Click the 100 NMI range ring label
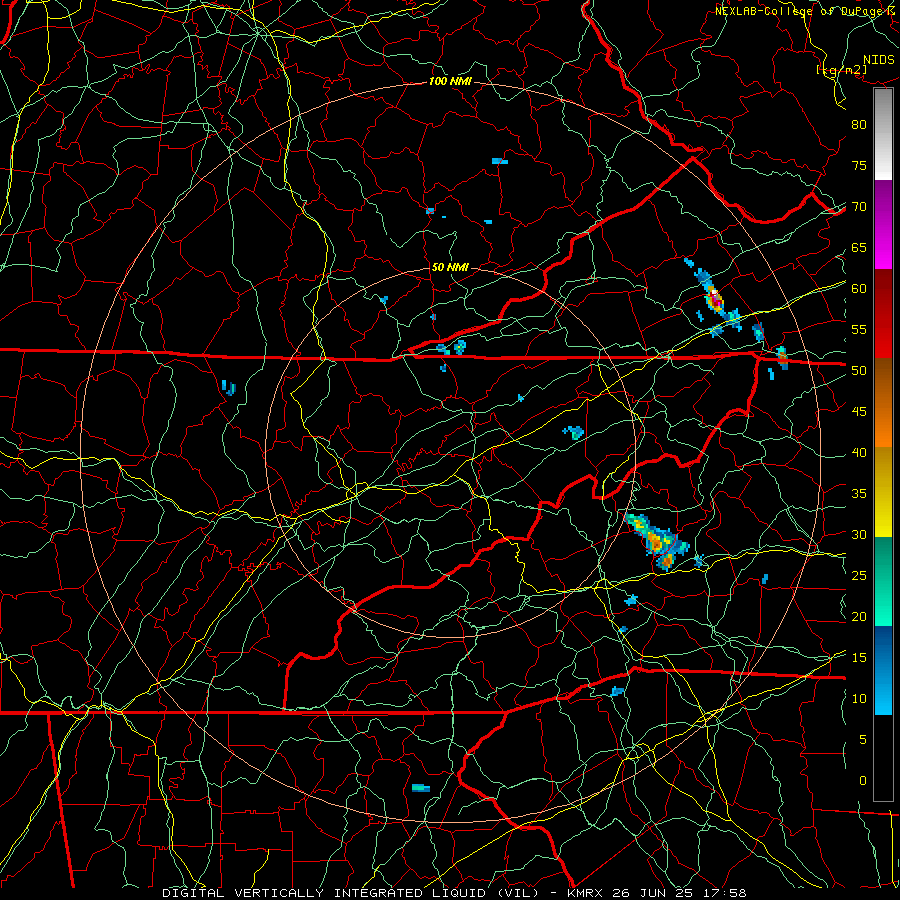 click(450, 82)
